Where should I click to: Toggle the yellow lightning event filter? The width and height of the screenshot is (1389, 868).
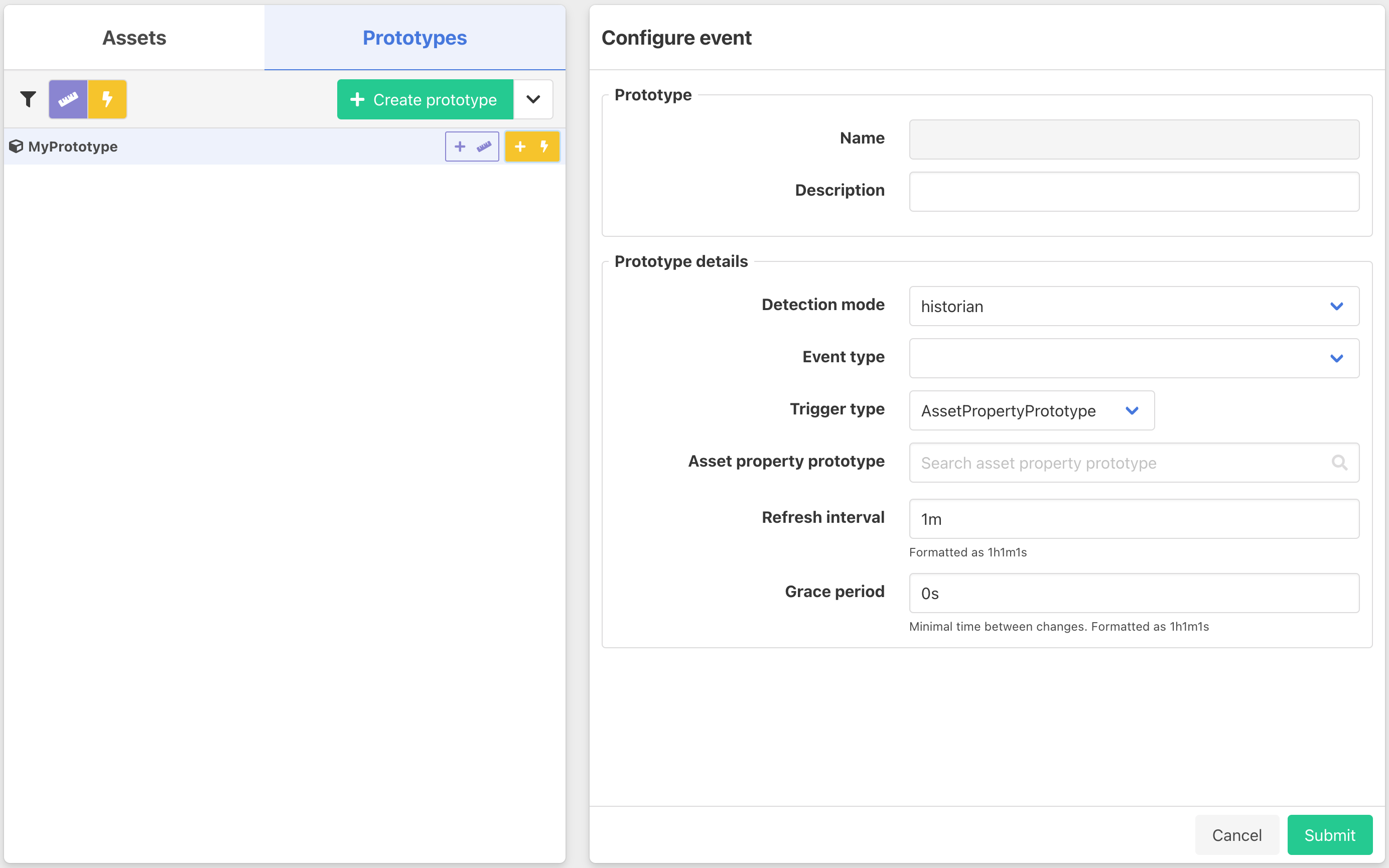pos(107,99)
